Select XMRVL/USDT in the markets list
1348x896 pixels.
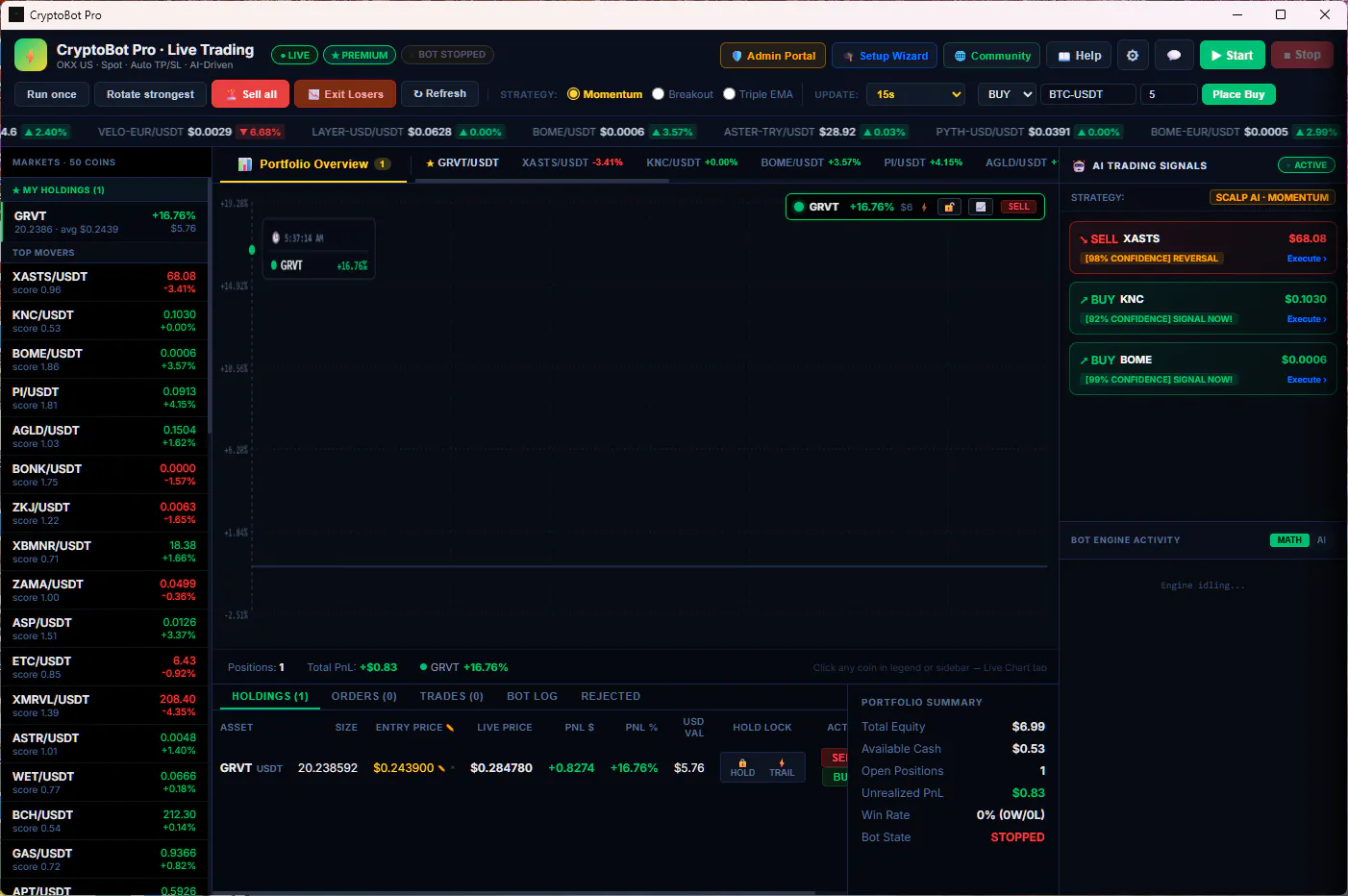(104, 706)
